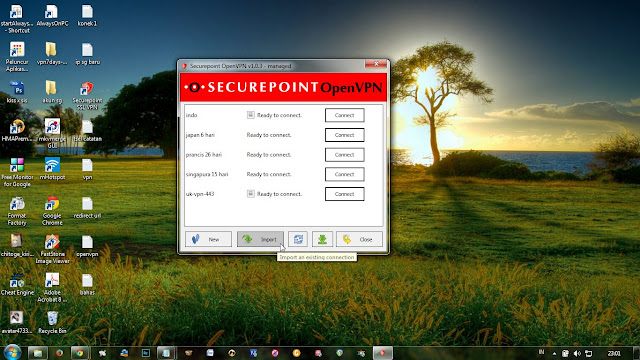Select the openvpn file on desktop
Viewport: 640px width, 360px height.
point(87,246)
